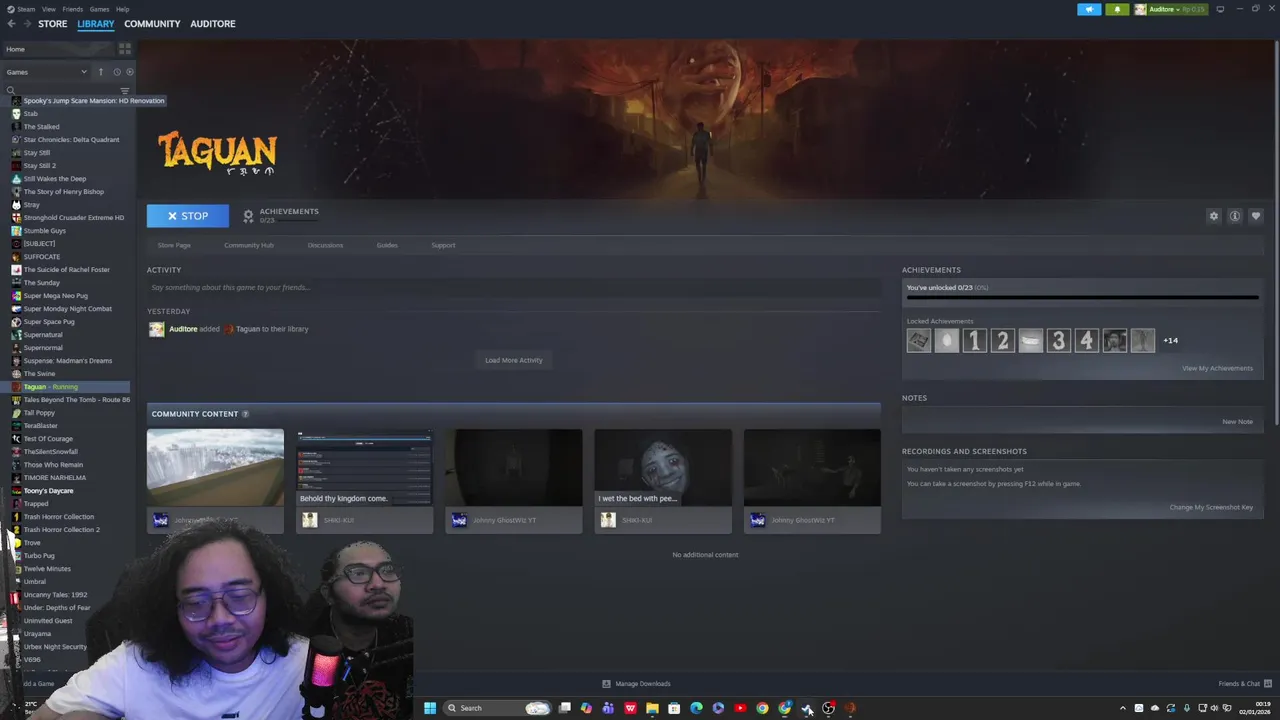Open 'Behold thy kingdom come.' community thumbnail

coord(365,468)
